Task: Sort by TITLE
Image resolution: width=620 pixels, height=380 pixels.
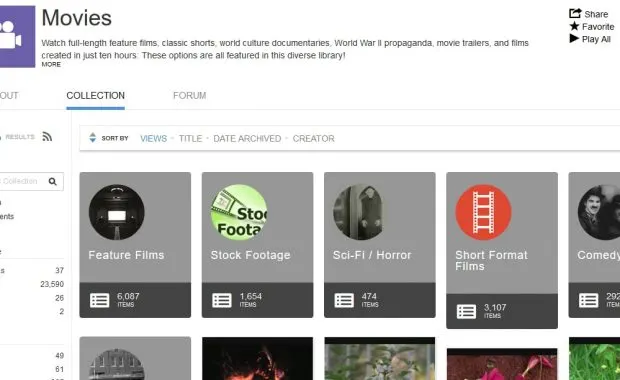Action: tap(190, 138)
